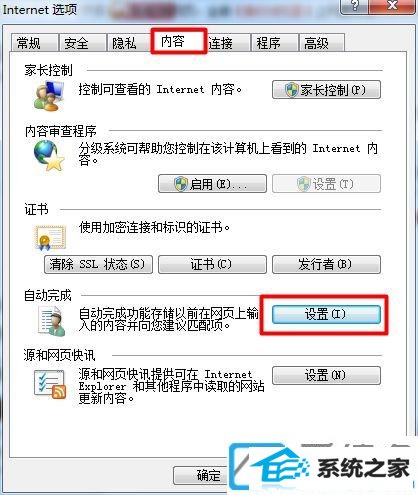Confirm with the 确定 button

click(x=202, y=475)
